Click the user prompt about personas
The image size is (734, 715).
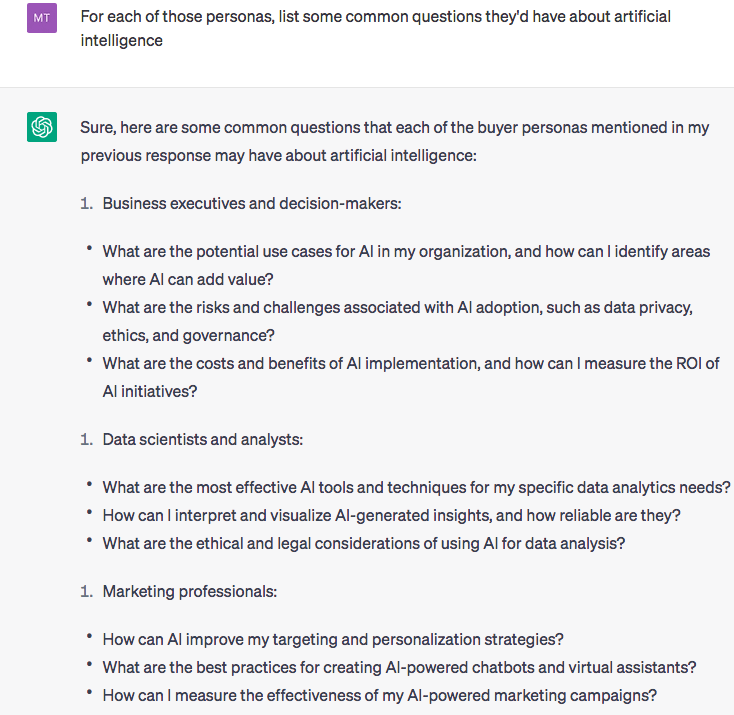(375, 29)
